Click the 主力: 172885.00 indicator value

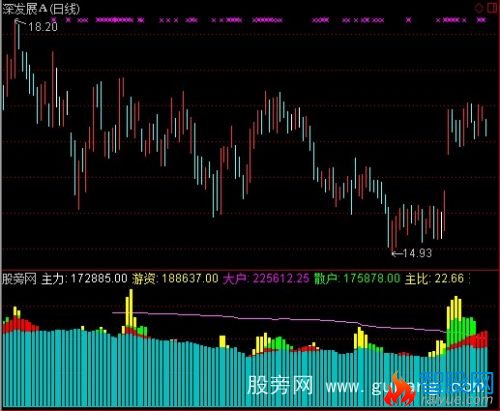[84, 279]
